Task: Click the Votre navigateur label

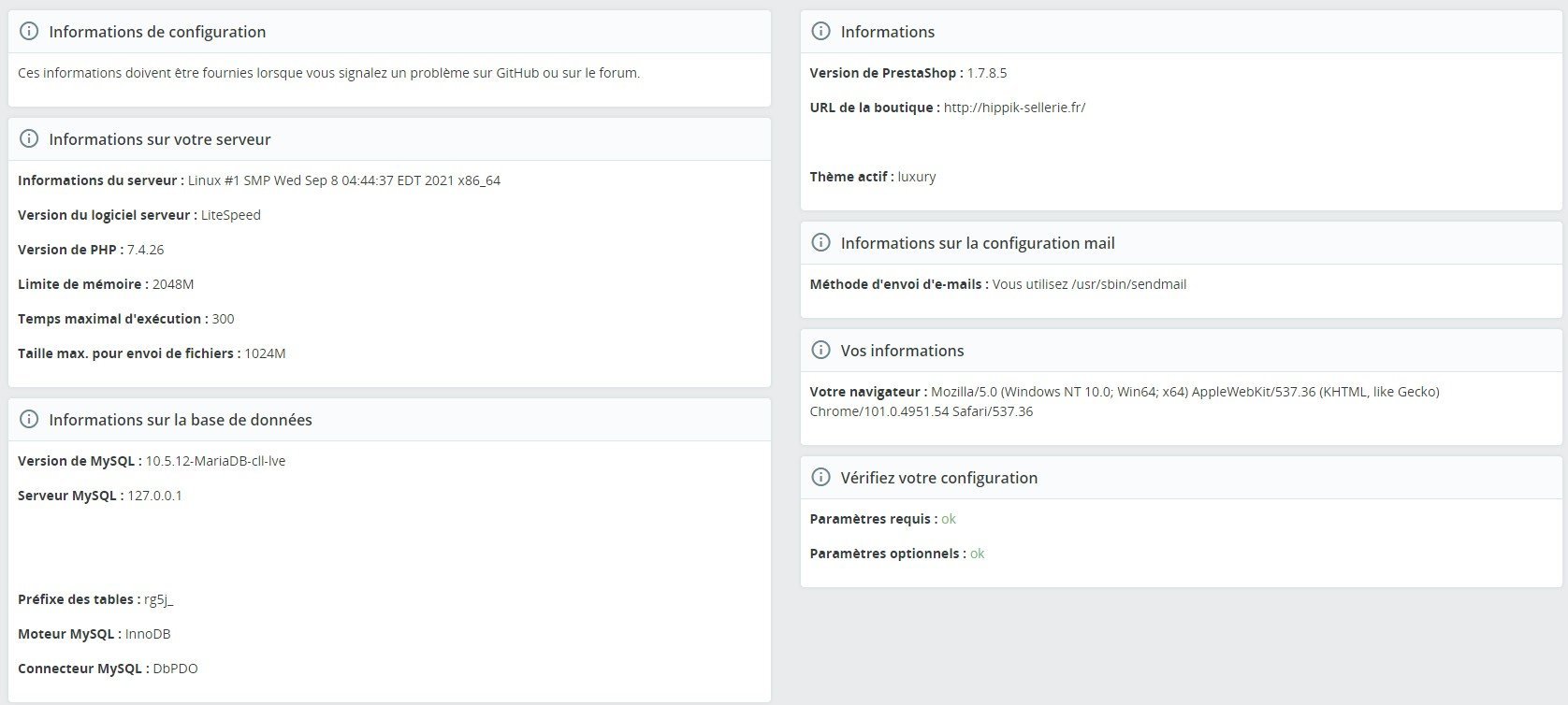Action: point(869,392)
